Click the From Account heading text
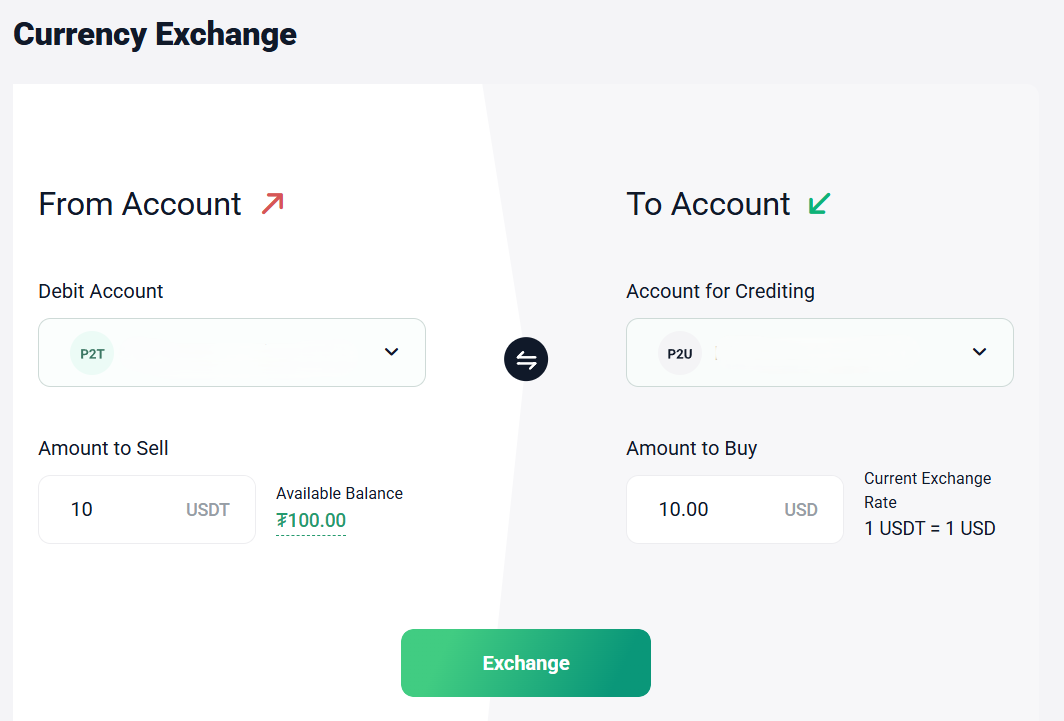The width and height of the screenshot is (1064, 721). tap(140, 204)
